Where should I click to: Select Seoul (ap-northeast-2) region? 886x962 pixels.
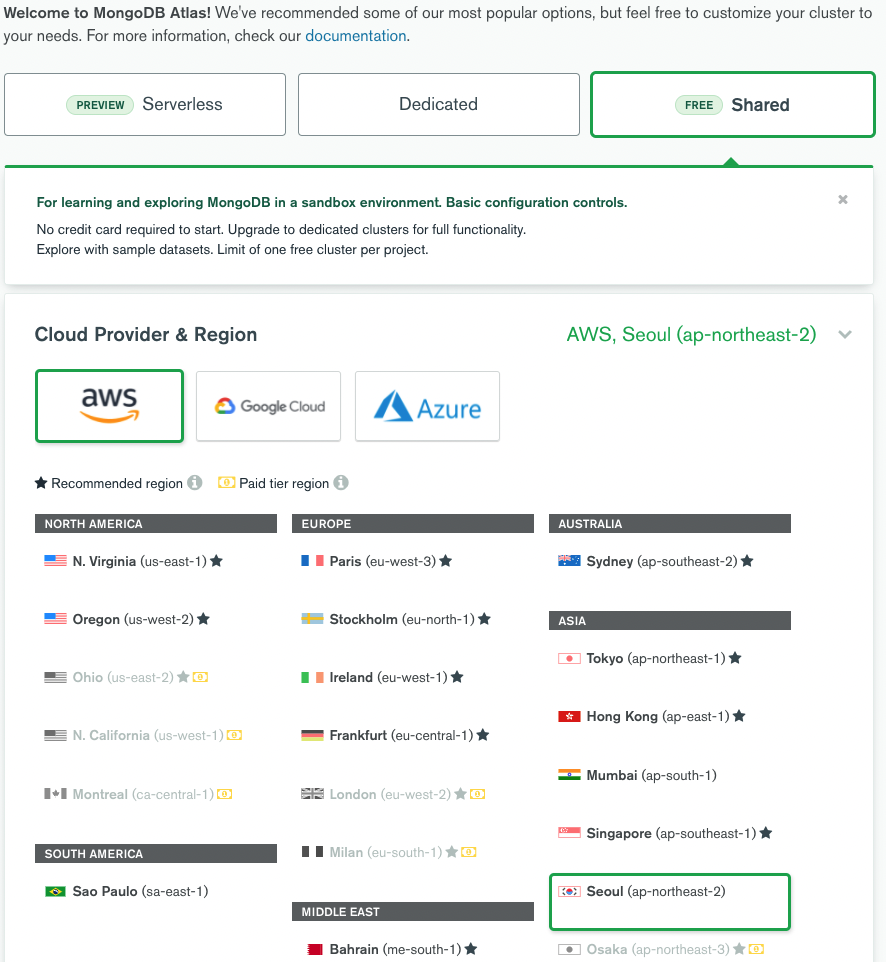click(670, 902)
